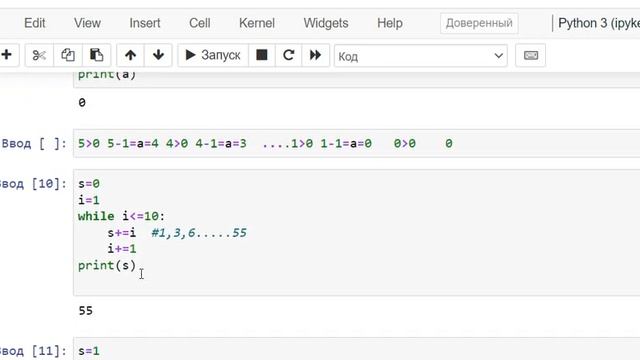
Task: Click into the cell with 5>0 5-1=a=4
Action: (x=357, y=143)
